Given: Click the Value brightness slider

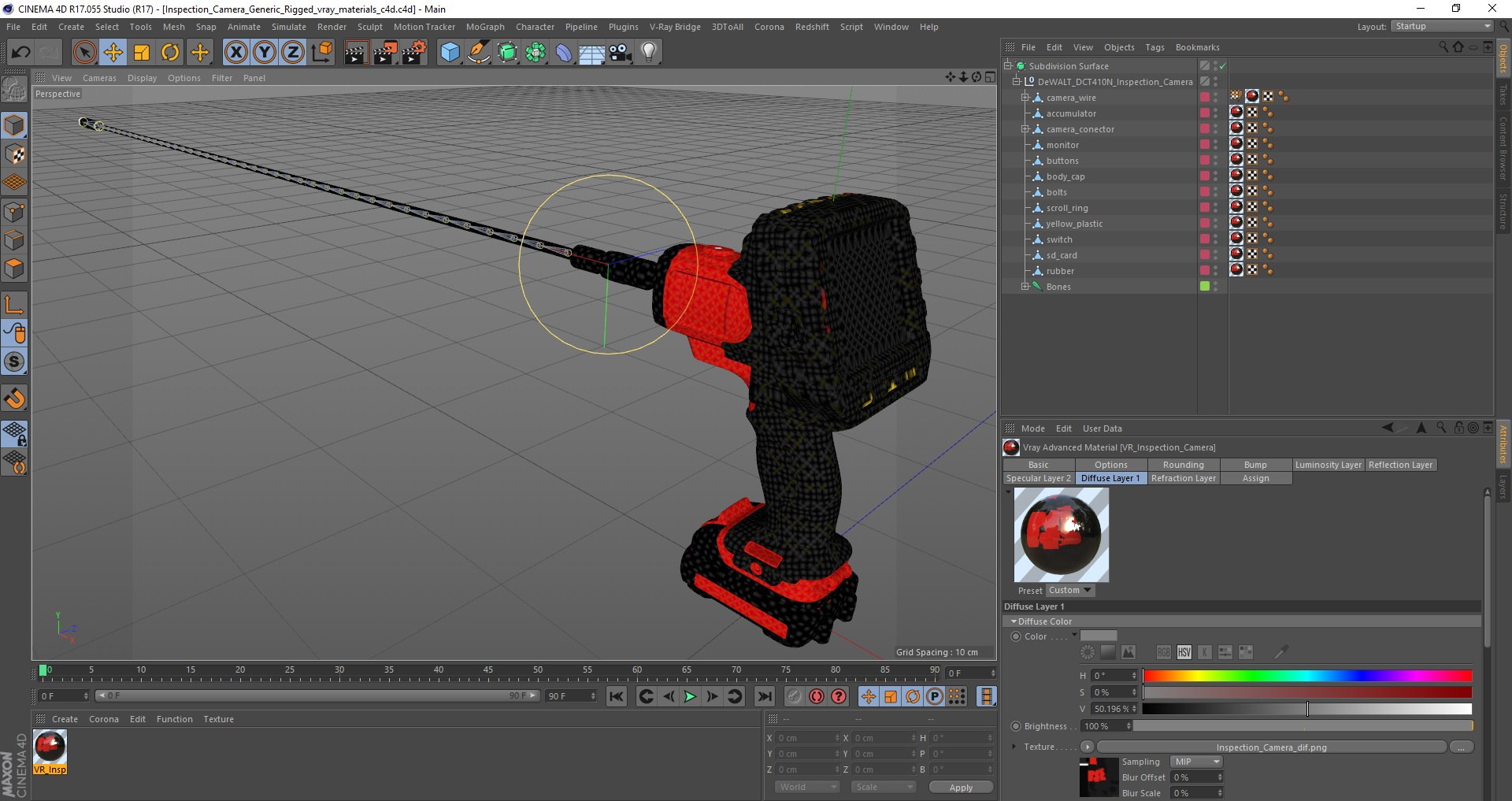Looking at the screenshot, I should (x=1307, y=709).
